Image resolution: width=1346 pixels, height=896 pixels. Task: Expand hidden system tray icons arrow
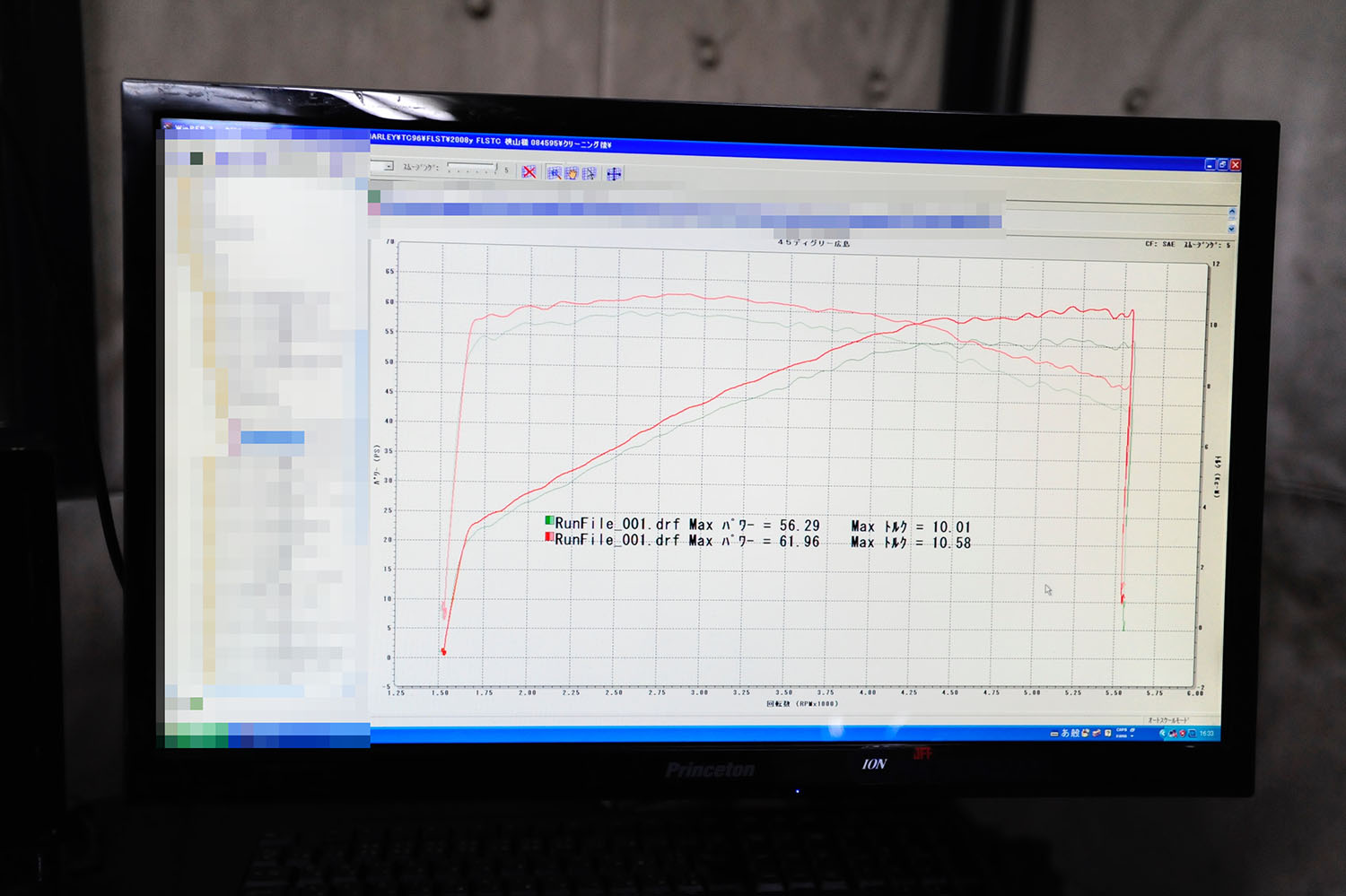[x=1163, y=734]
